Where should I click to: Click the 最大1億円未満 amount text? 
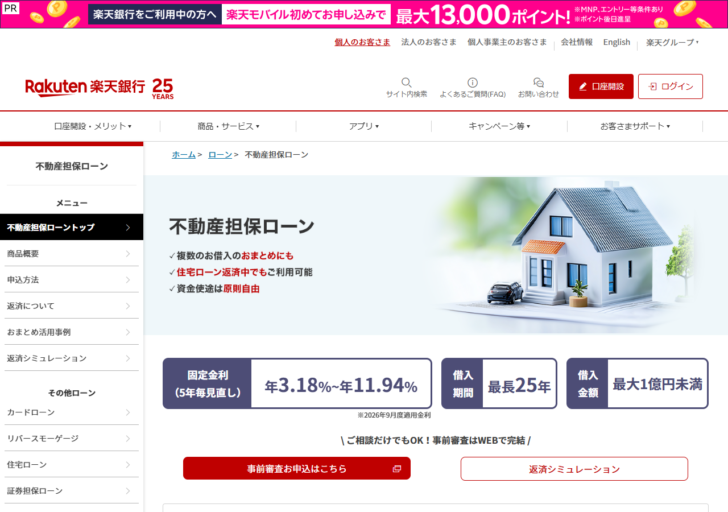pyautogui.click(x=657, y=384)
